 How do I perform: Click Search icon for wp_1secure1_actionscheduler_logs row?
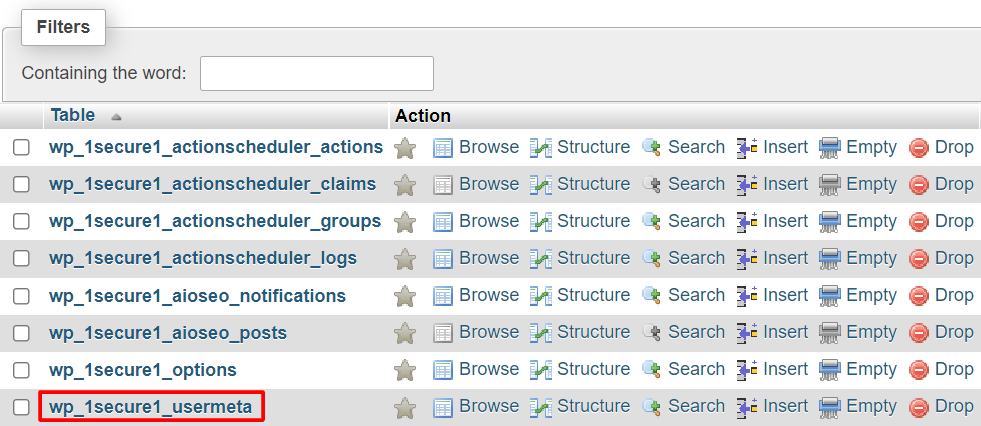click(652, 259)
